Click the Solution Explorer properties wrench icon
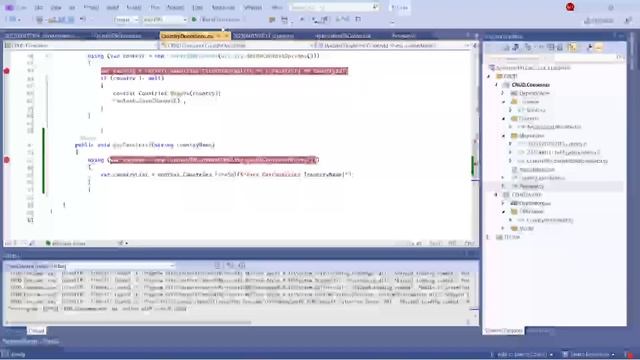This screenshot has width=640, height=360. [x=589, y=48]
